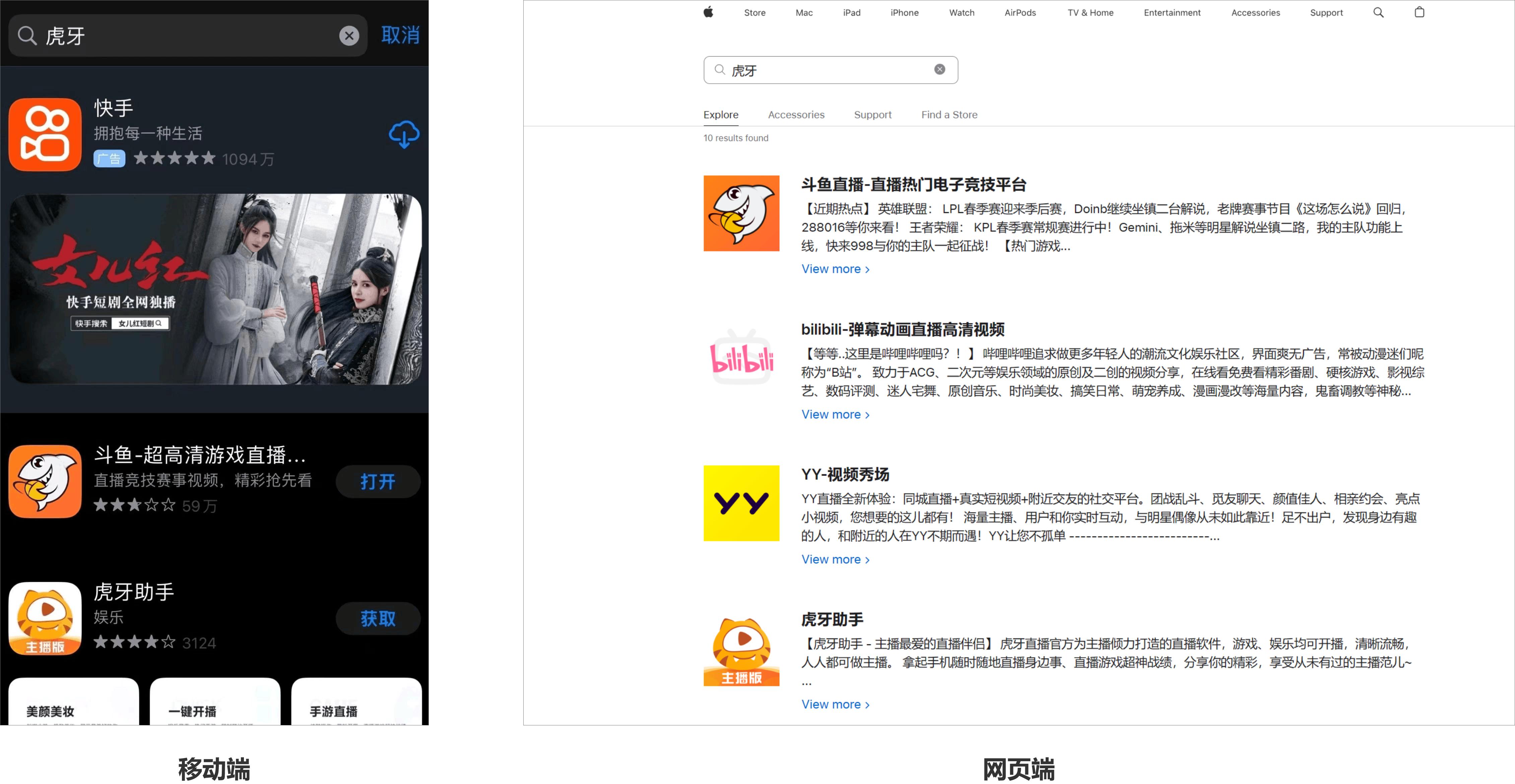Select the Find a Store tab
The height and width of the screenshot is (784, 1515).
[x=949, y=115]
